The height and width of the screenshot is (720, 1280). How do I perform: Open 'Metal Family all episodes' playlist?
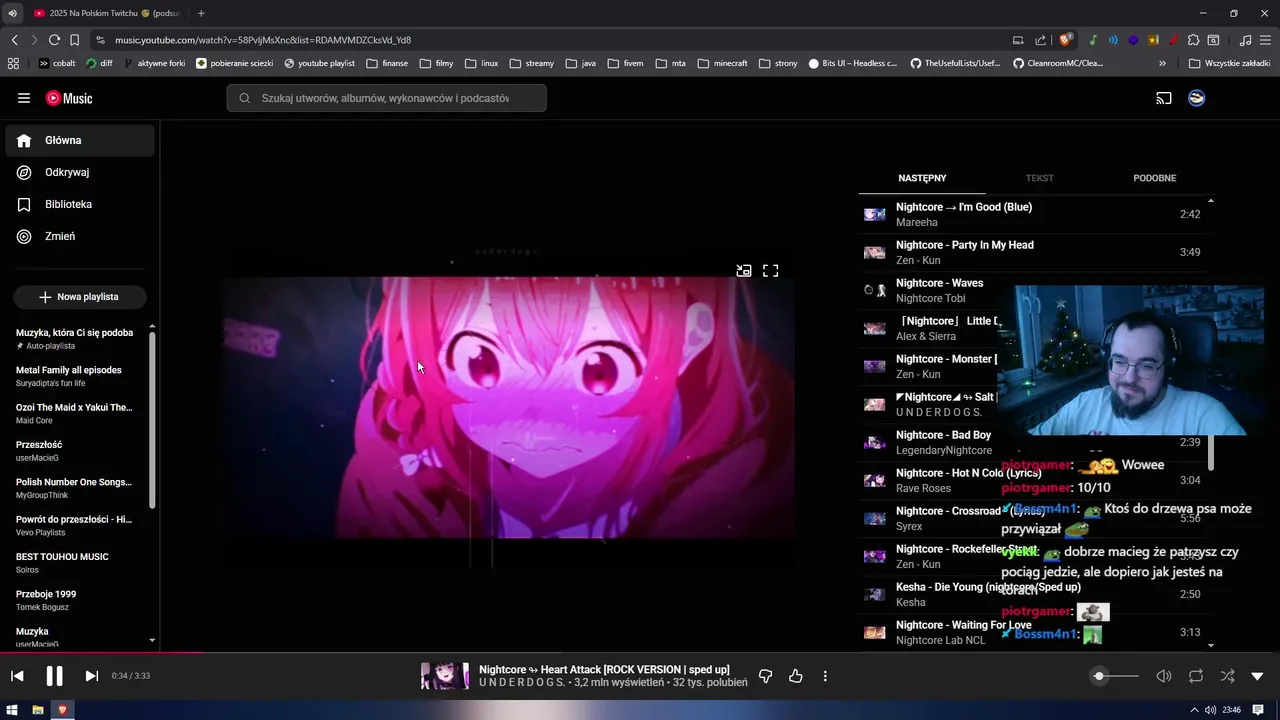pyautogui.click(x=76, y=376)
